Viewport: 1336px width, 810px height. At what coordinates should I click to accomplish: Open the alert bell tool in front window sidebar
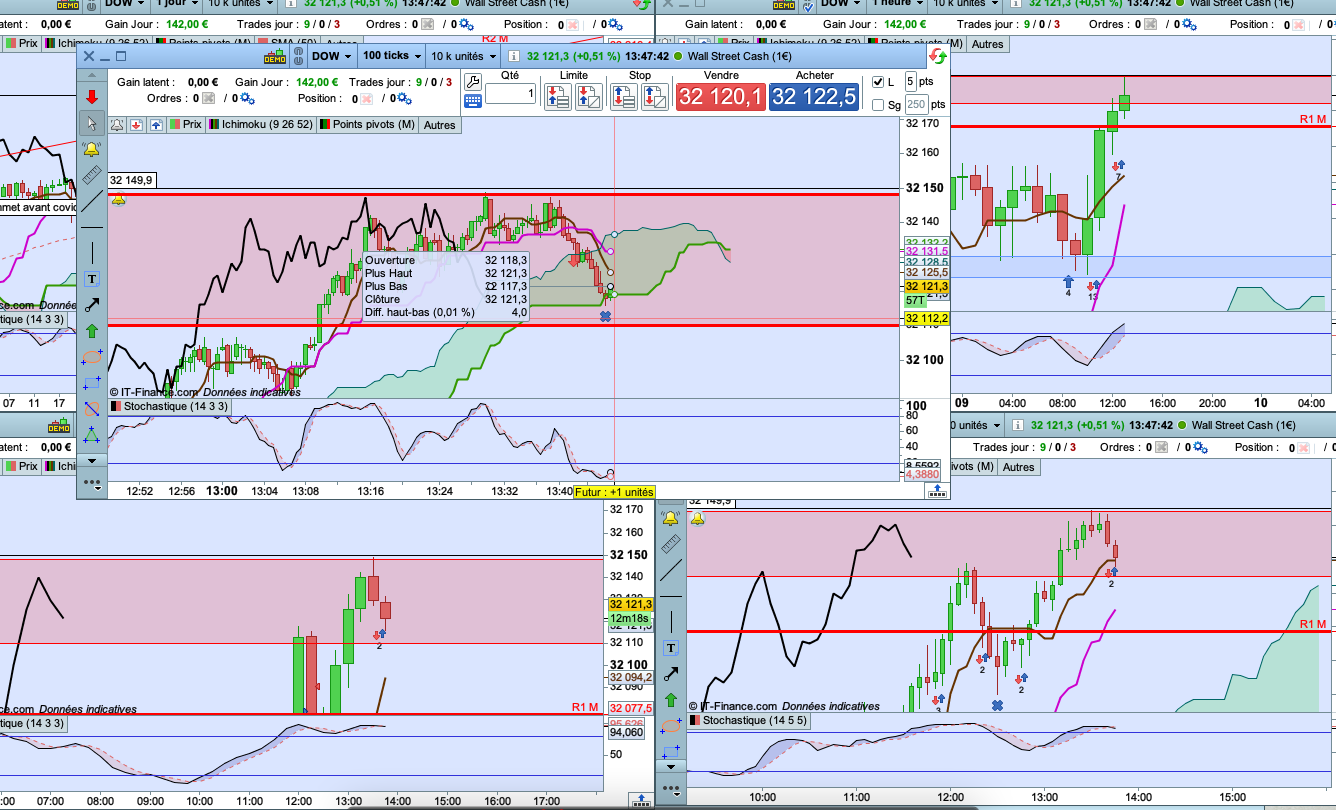(x=91, y=150)
